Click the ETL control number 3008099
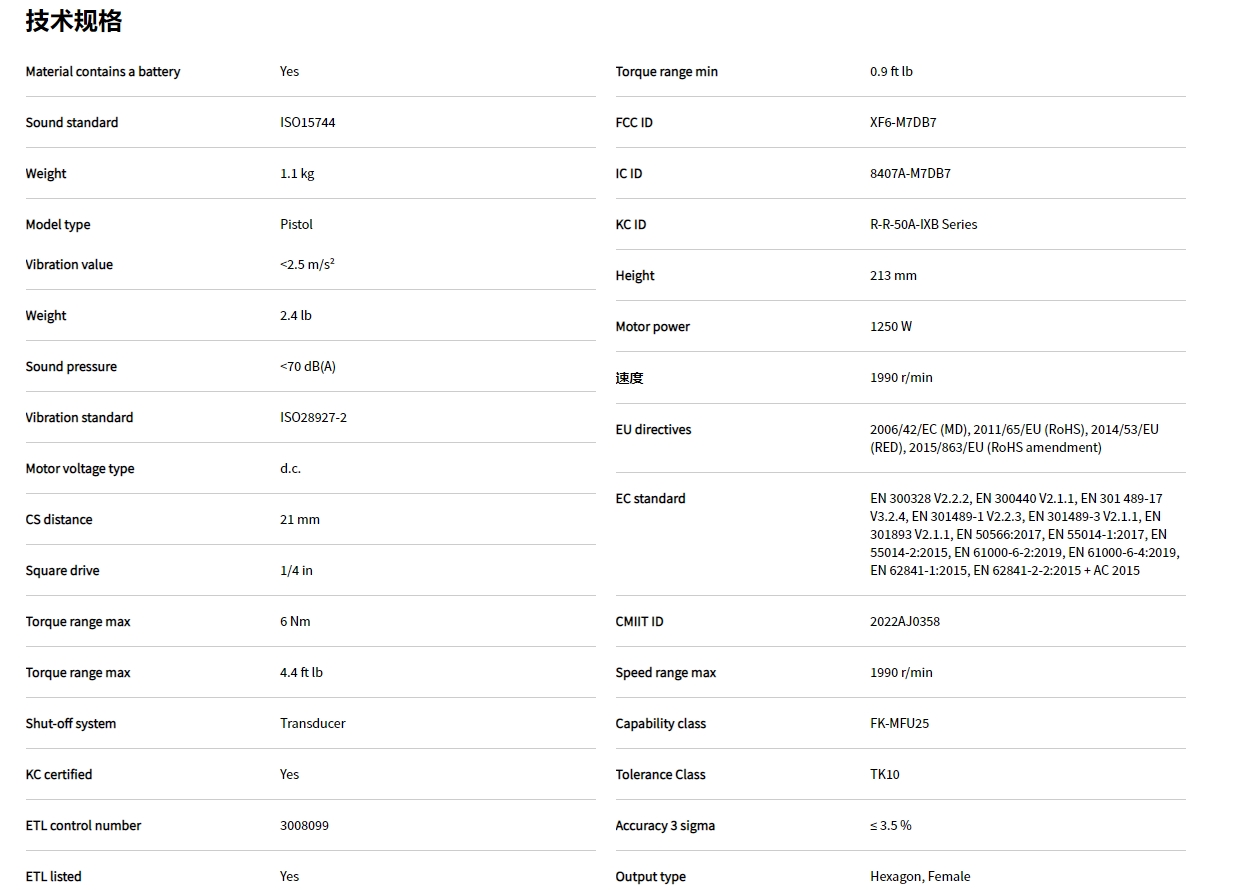1240x890 pixels. 304,826
